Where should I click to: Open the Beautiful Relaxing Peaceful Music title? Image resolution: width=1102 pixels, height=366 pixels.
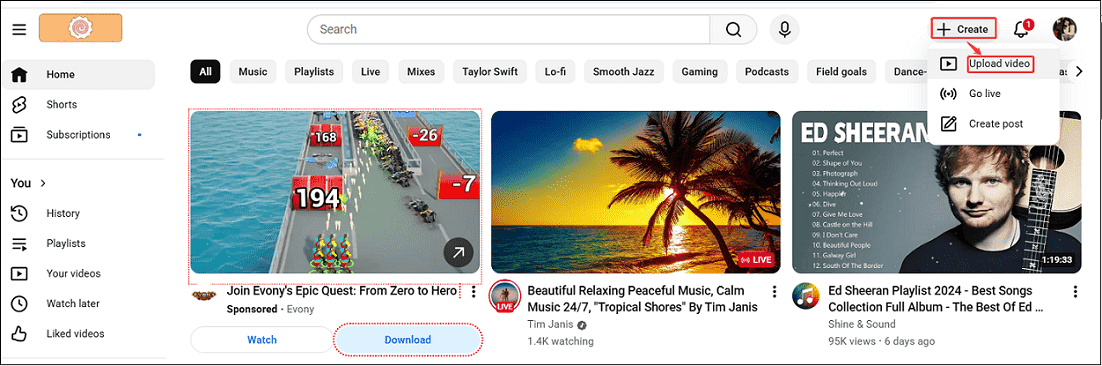click(642, 299)
